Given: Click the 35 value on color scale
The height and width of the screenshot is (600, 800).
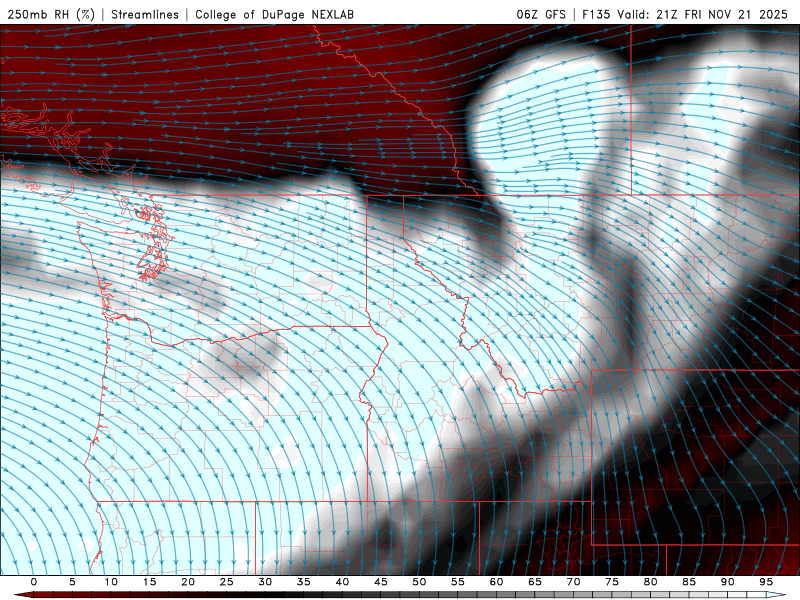Looking at the screenshot, I should (304, 582).
